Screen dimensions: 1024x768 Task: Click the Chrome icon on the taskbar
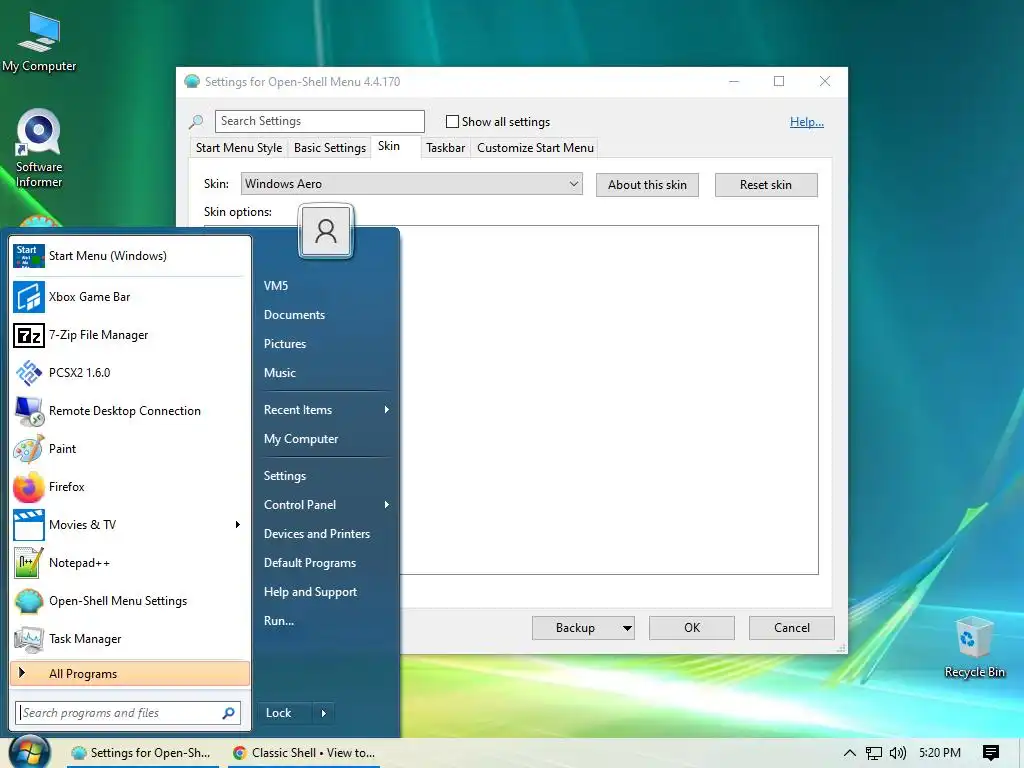(240, 753)
